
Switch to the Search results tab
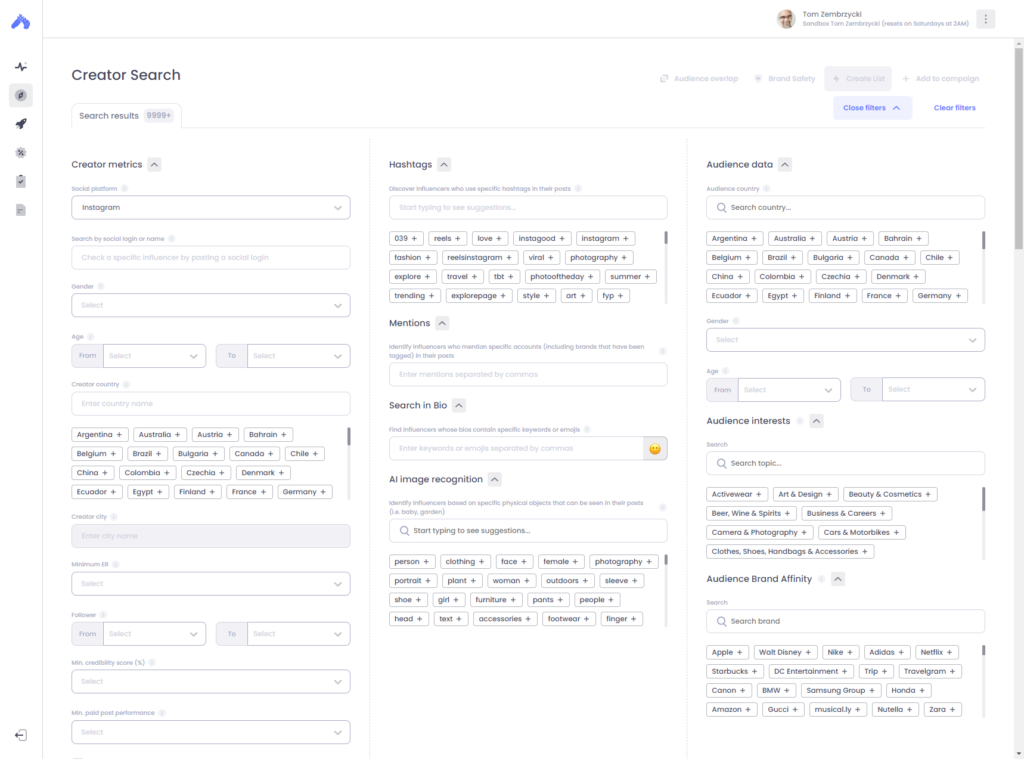(x=126, y=115)
